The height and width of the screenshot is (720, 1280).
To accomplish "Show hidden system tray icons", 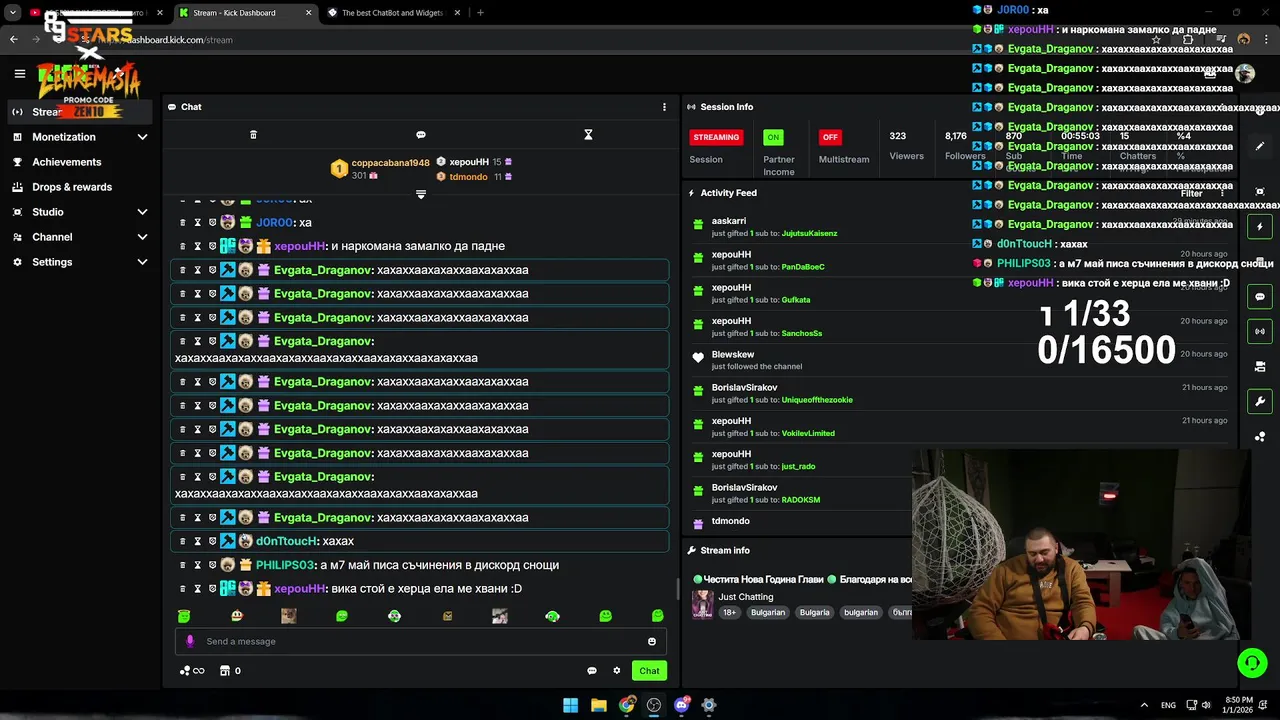I will pyautogui.click(x=1145, y=705).
